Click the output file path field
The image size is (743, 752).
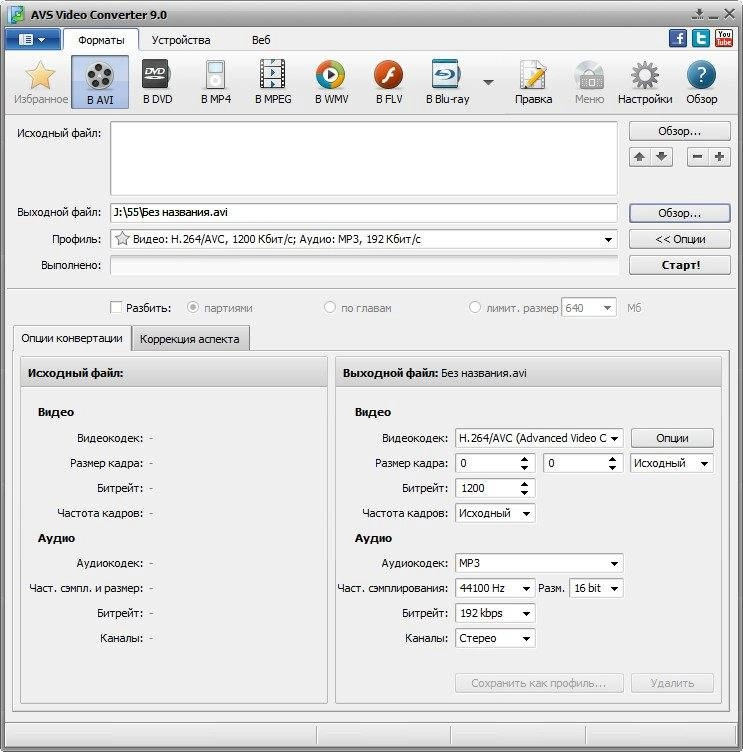[x=364, y=212]
